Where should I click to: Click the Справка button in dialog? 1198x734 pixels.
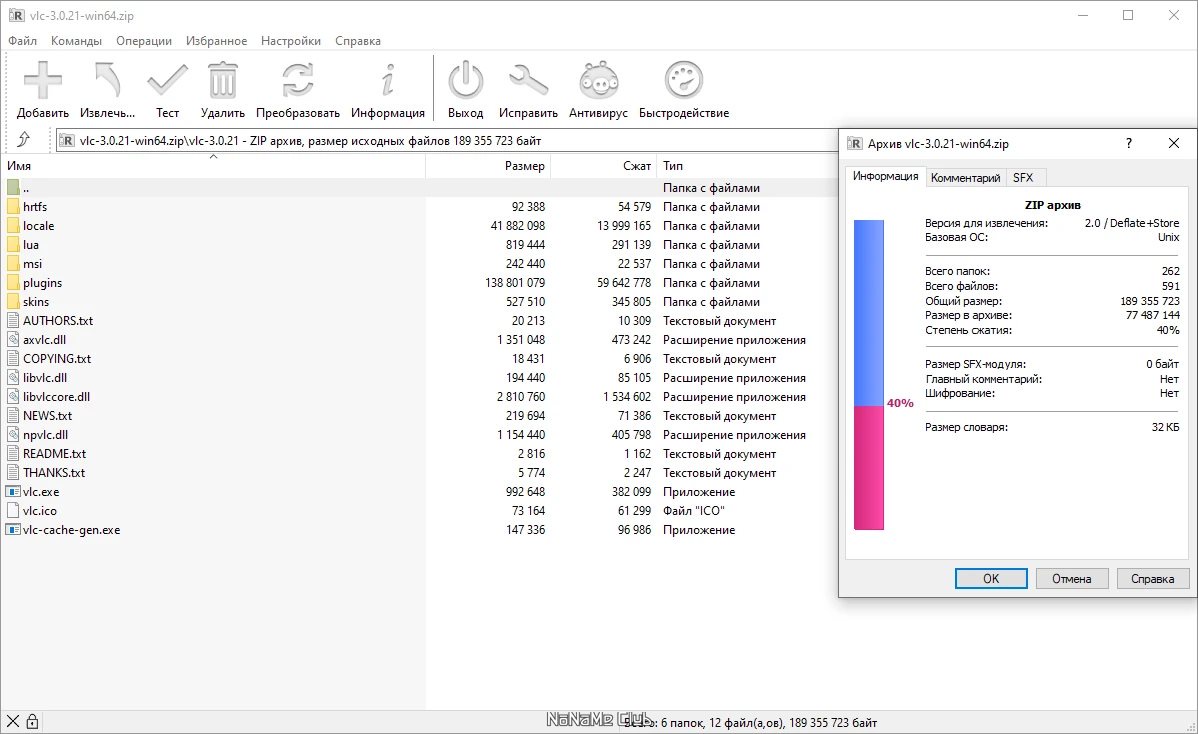(x=1152, y=578)
